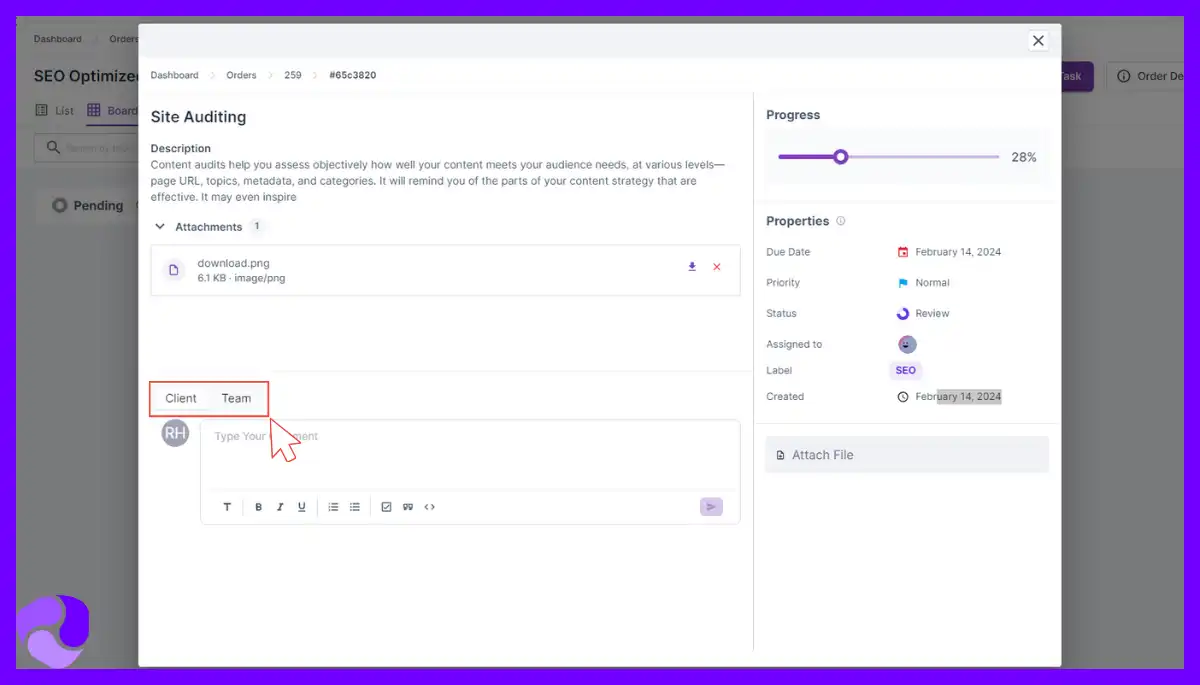Open the Orders breadcrumb link
The height and width of the screenshot is (685, 1200).
click(x=241, y=75)
